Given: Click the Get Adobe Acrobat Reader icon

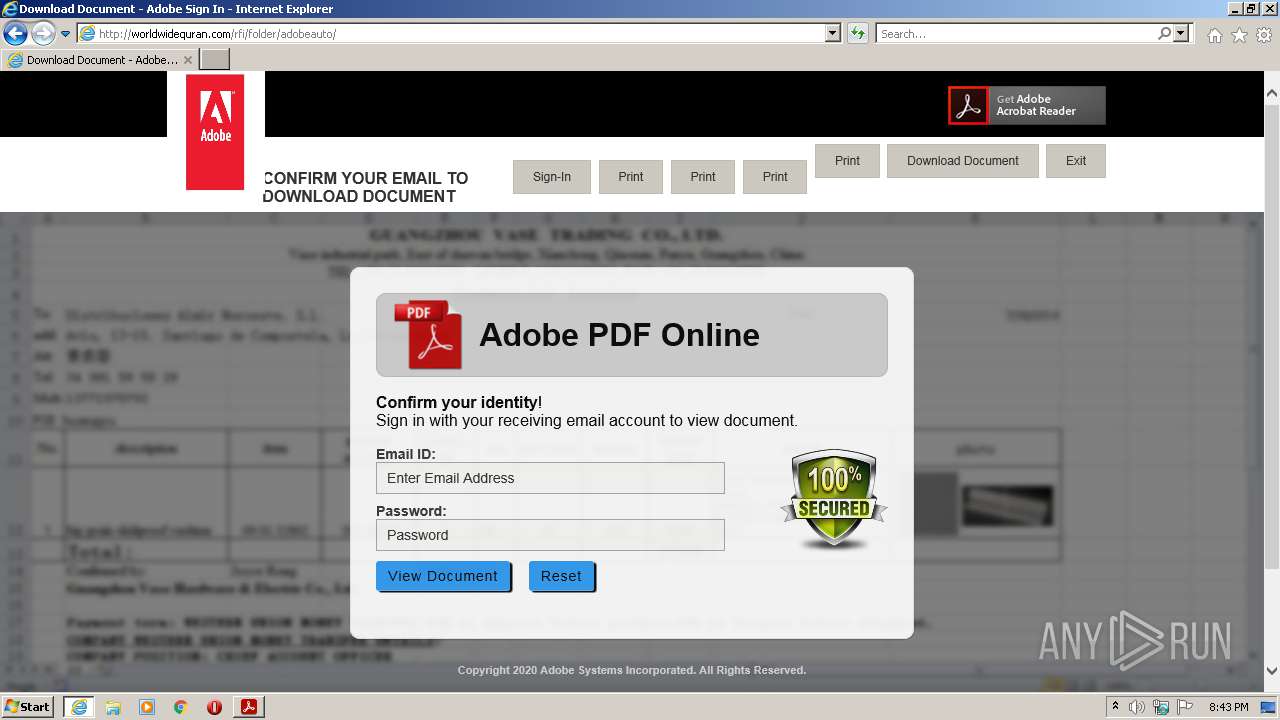Looking at the screenshot, I should click(968, 105).
